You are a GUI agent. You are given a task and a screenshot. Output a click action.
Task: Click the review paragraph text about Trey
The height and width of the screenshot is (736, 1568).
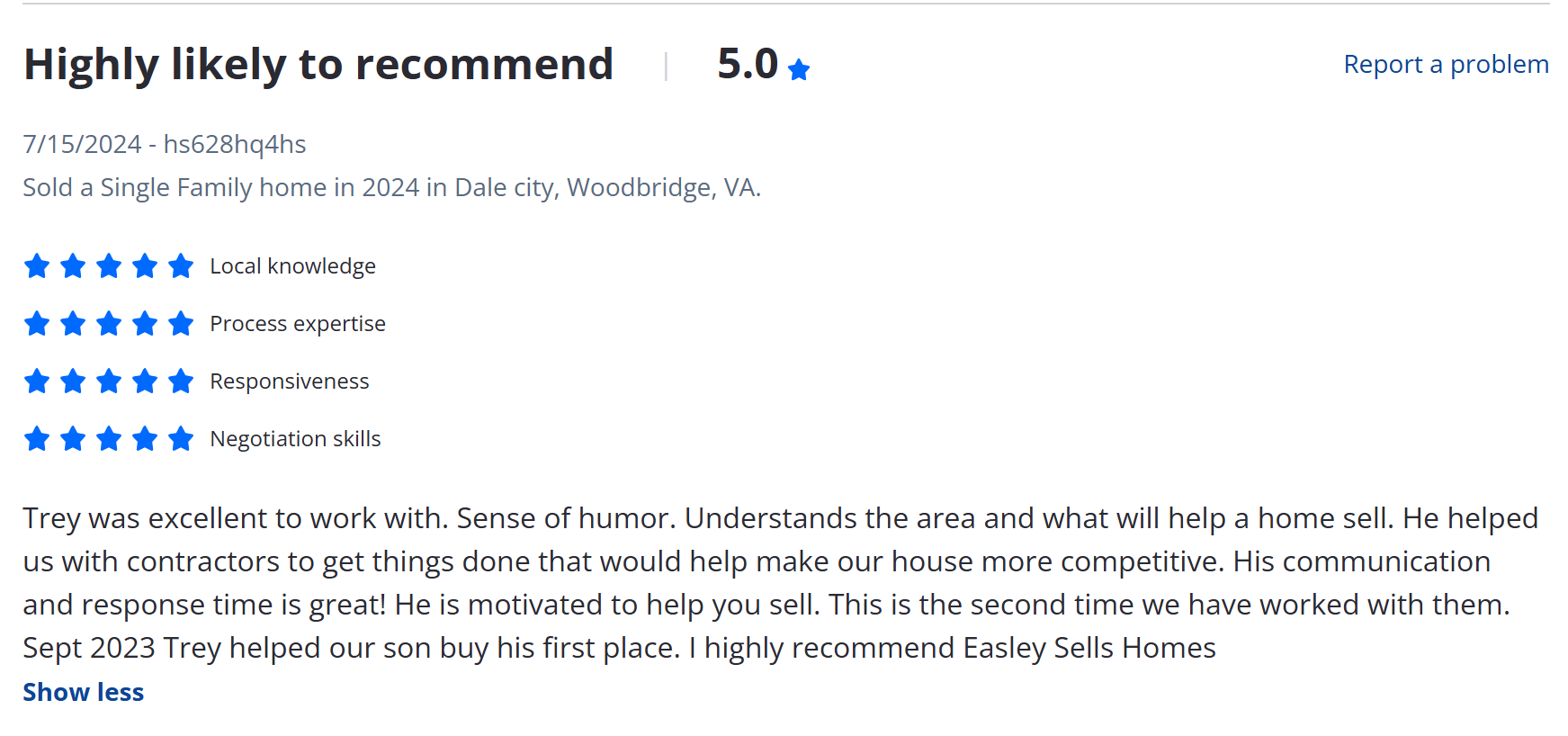point(781,583)
